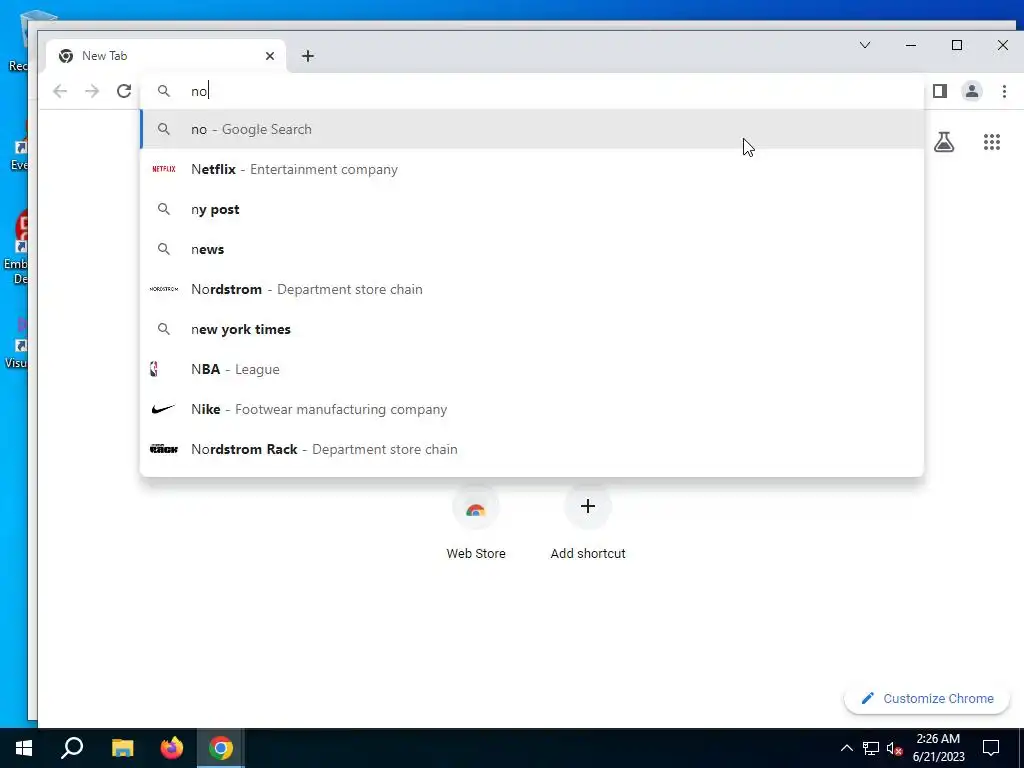1024x768 pixels.
Task: Show hidden system tray icons
Action: tap(846, 748)
